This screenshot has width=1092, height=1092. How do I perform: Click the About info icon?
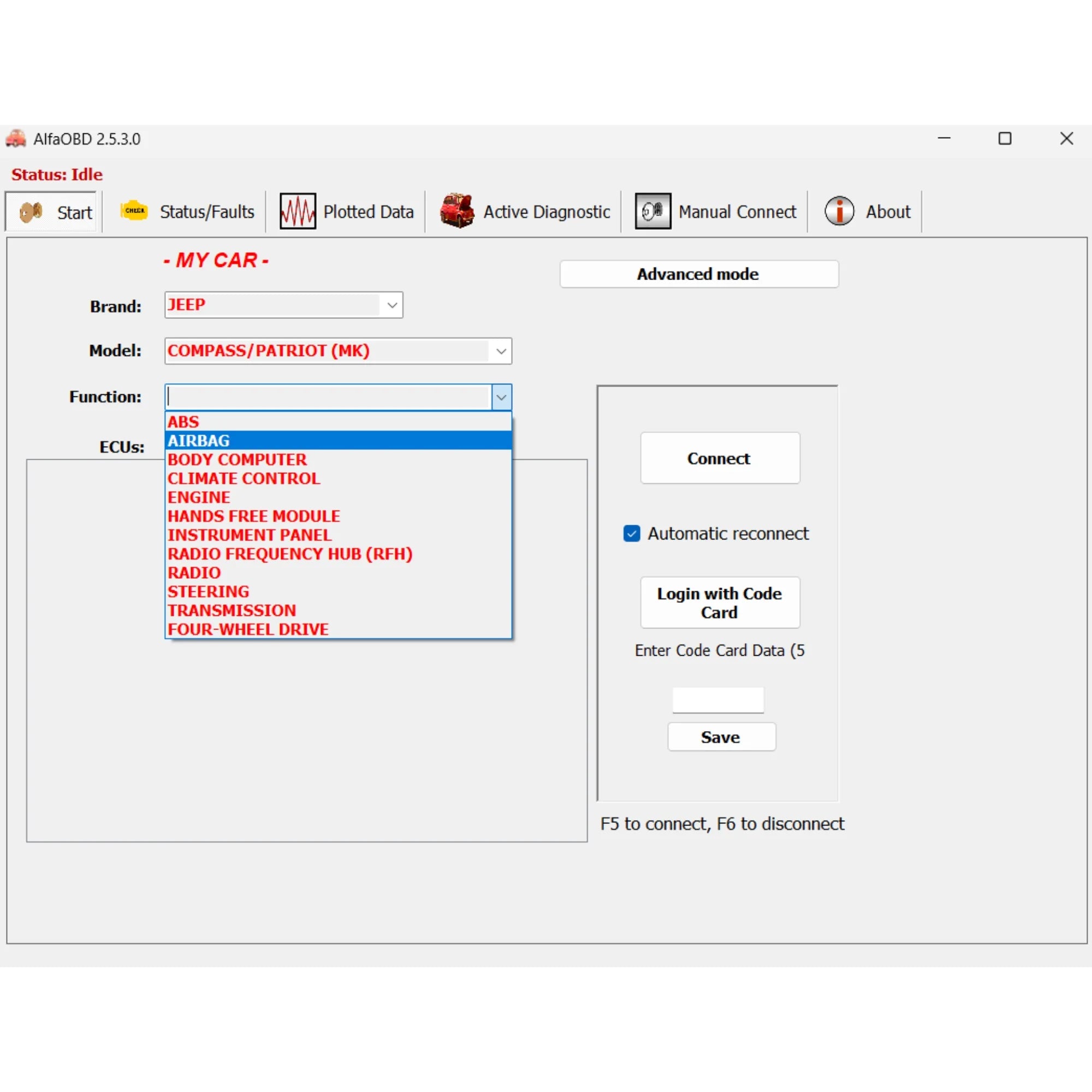(839, 211)
